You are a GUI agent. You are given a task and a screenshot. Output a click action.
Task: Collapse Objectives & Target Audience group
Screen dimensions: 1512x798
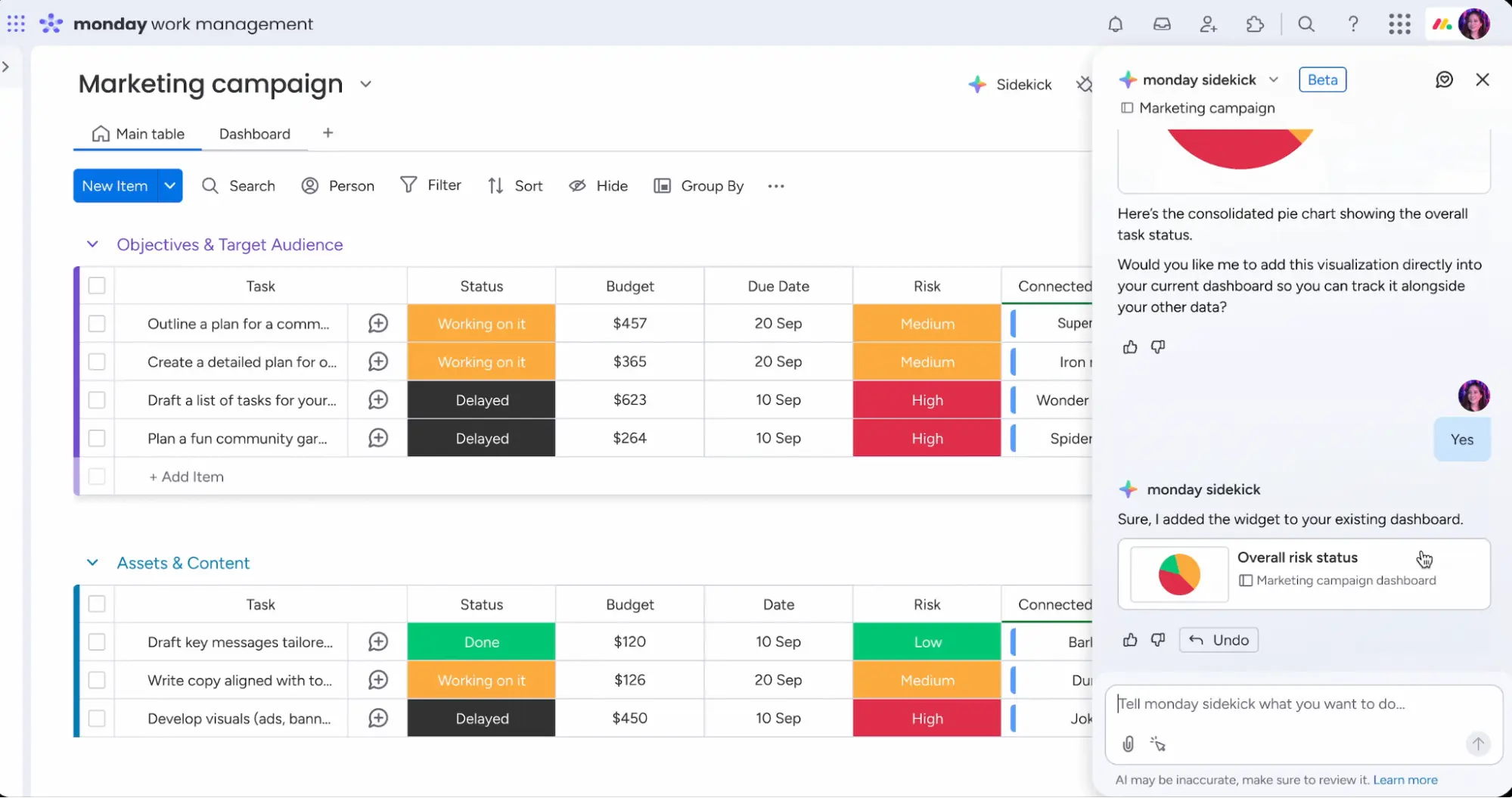92,244
